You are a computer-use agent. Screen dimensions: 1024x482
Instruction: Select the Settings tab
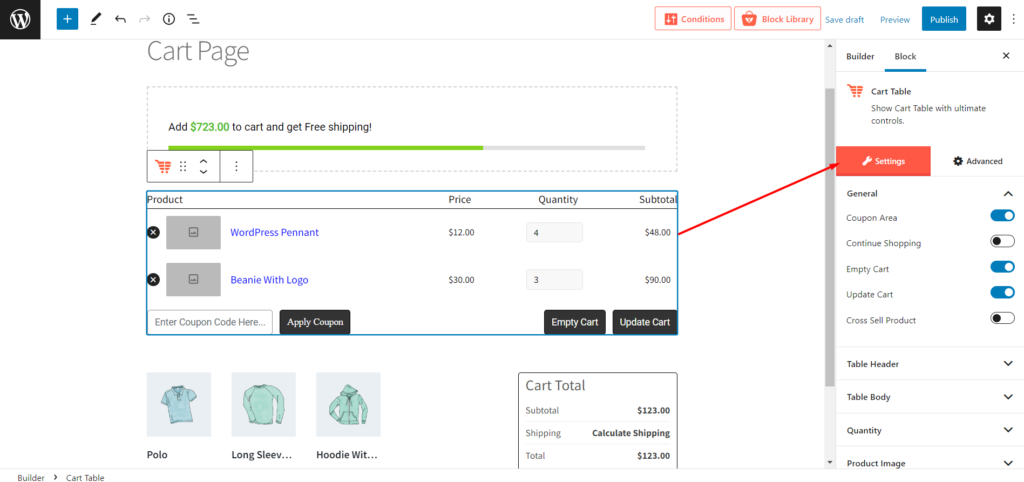point(883,161)
